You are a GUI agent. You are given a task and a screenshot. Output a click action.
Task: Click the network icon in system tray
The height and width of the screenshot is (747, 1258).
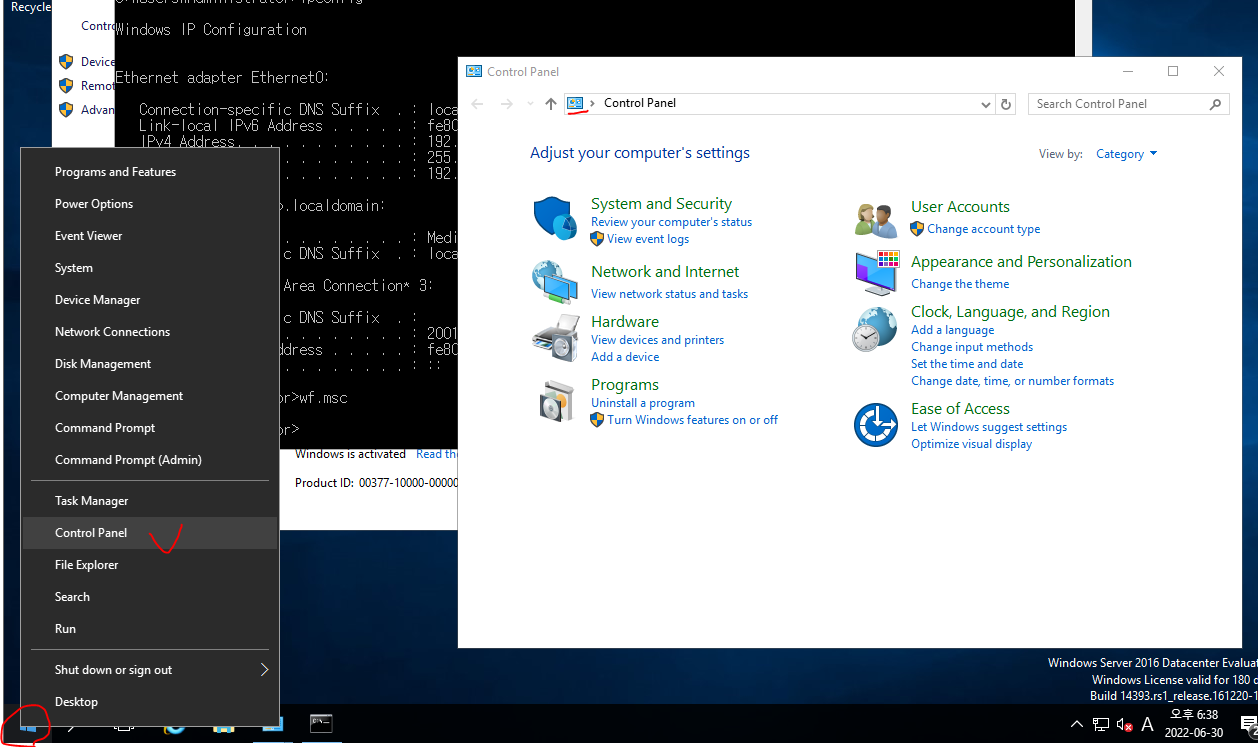click(1101, 724)
